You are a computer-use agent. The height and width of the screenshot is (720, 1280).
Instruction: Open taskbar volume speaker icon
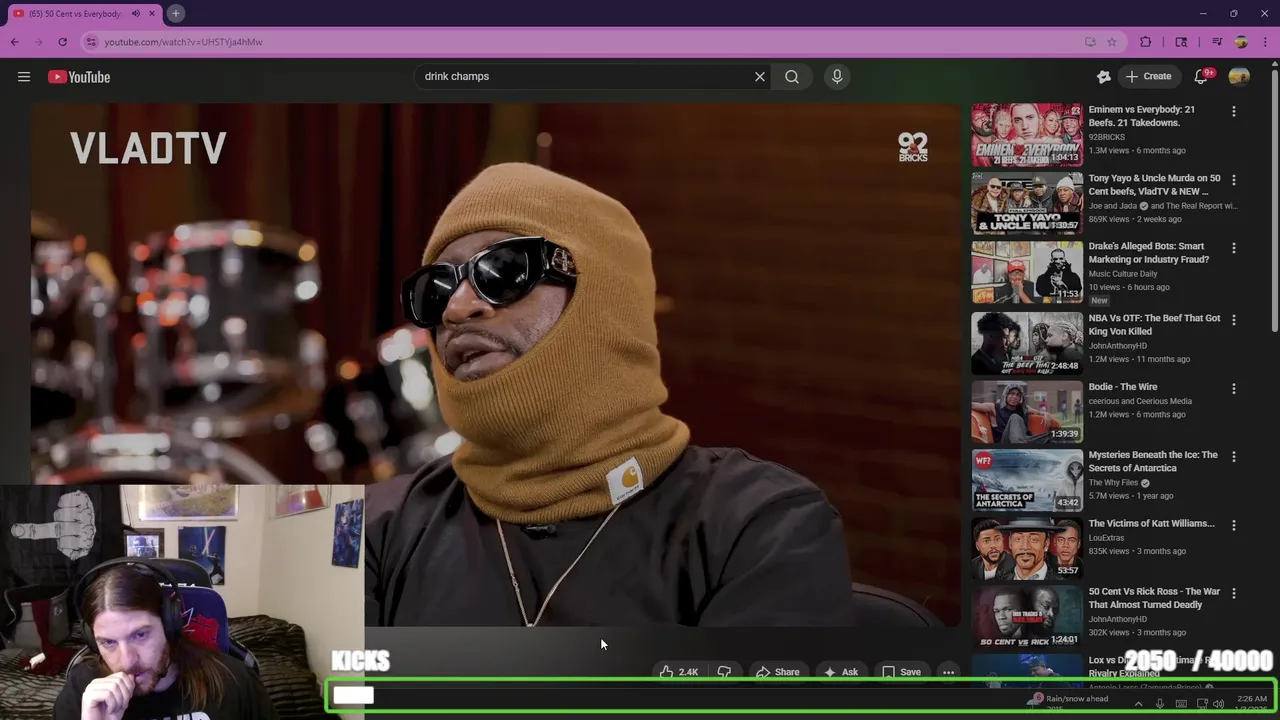(x=1218, y=704)
